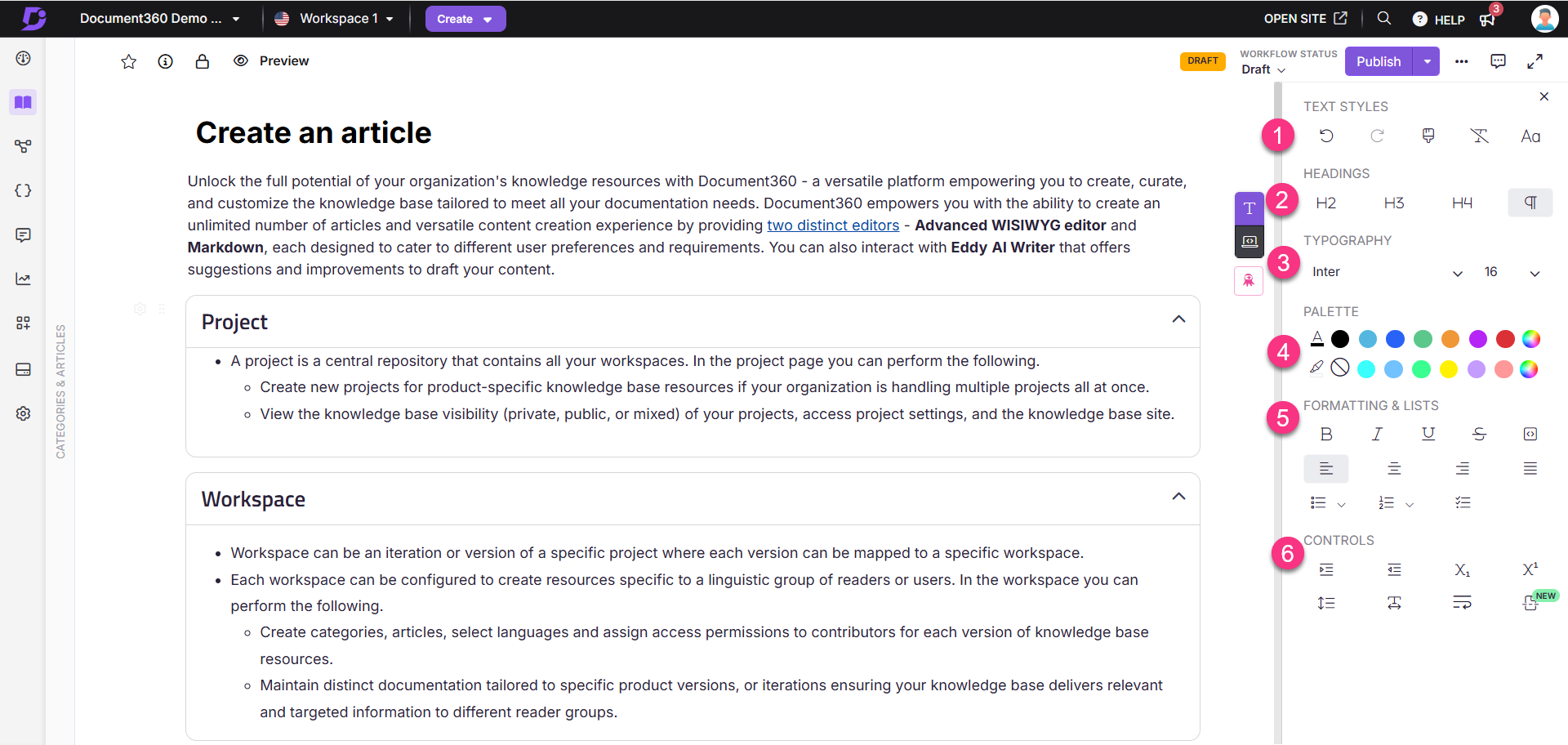Click the Publish button
This screenshot has width=1568, height=745.
(x=1379, y=61)
